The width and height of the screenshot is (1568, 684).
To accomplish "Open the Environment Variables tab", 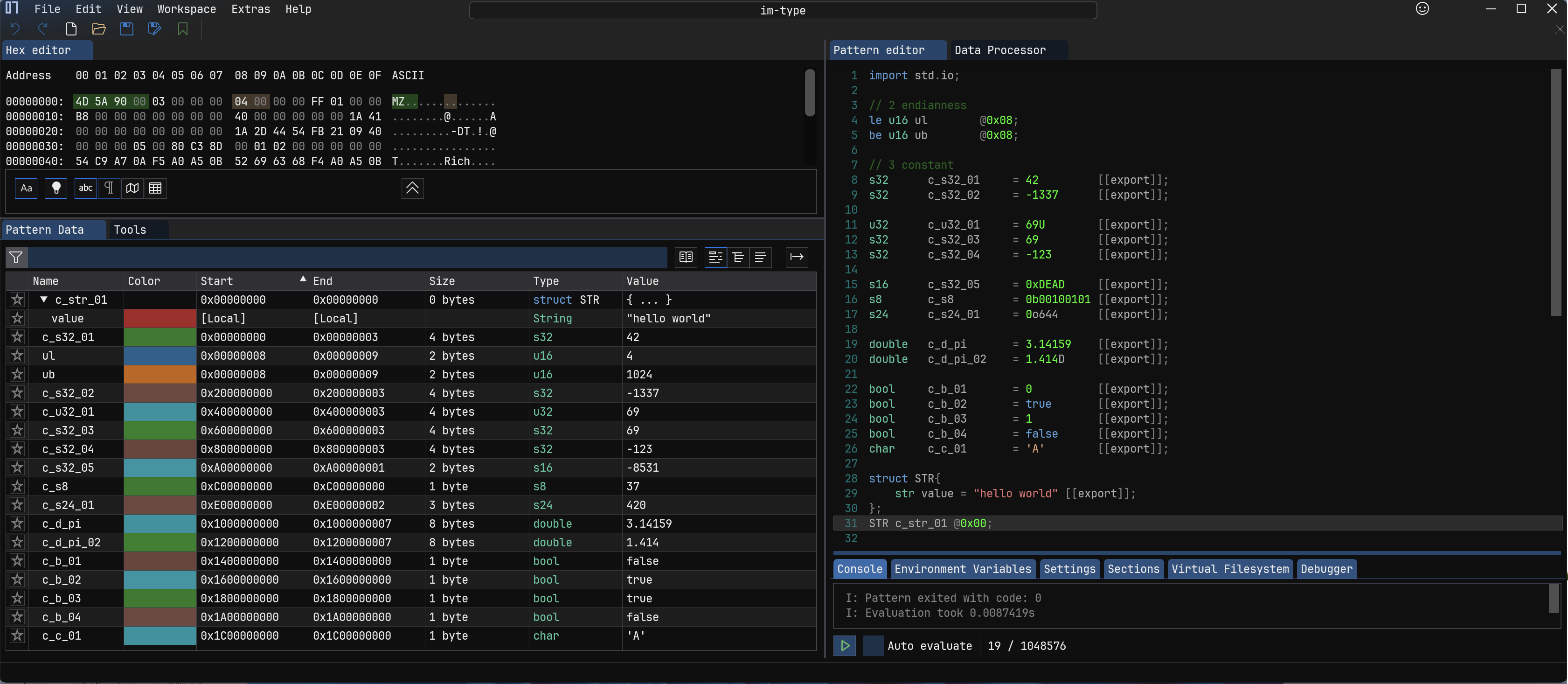I will [962, 569].
